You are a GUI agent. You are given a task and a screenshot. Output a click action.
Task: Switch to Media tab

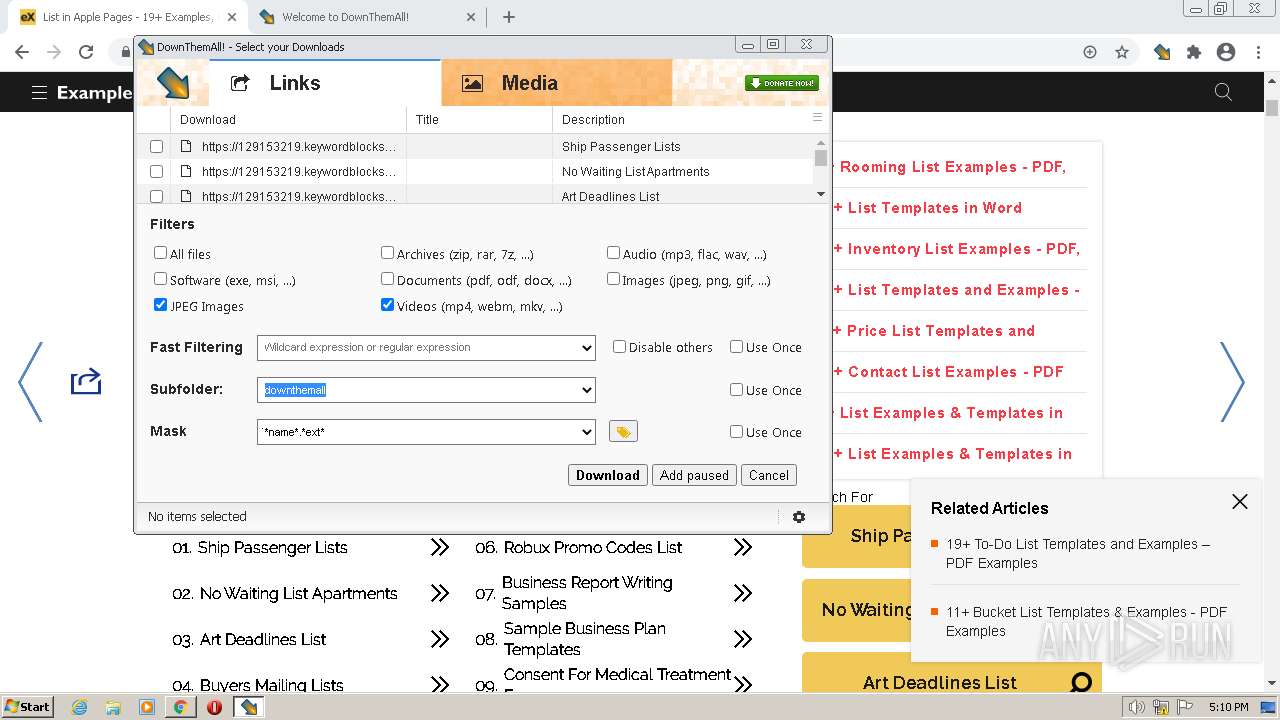point(557,83)
